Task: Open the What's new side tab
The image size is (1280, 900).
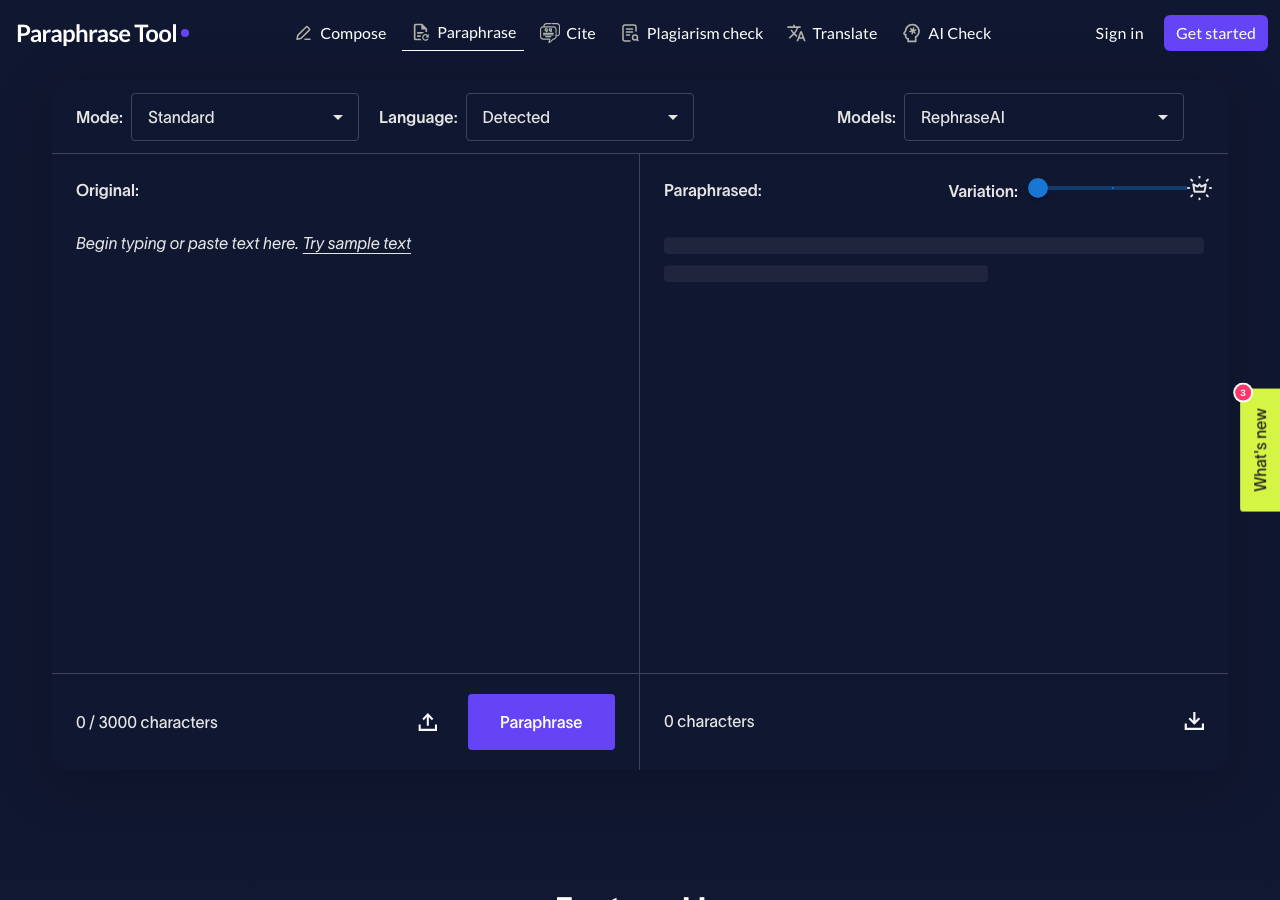Action: (1260, 450)
